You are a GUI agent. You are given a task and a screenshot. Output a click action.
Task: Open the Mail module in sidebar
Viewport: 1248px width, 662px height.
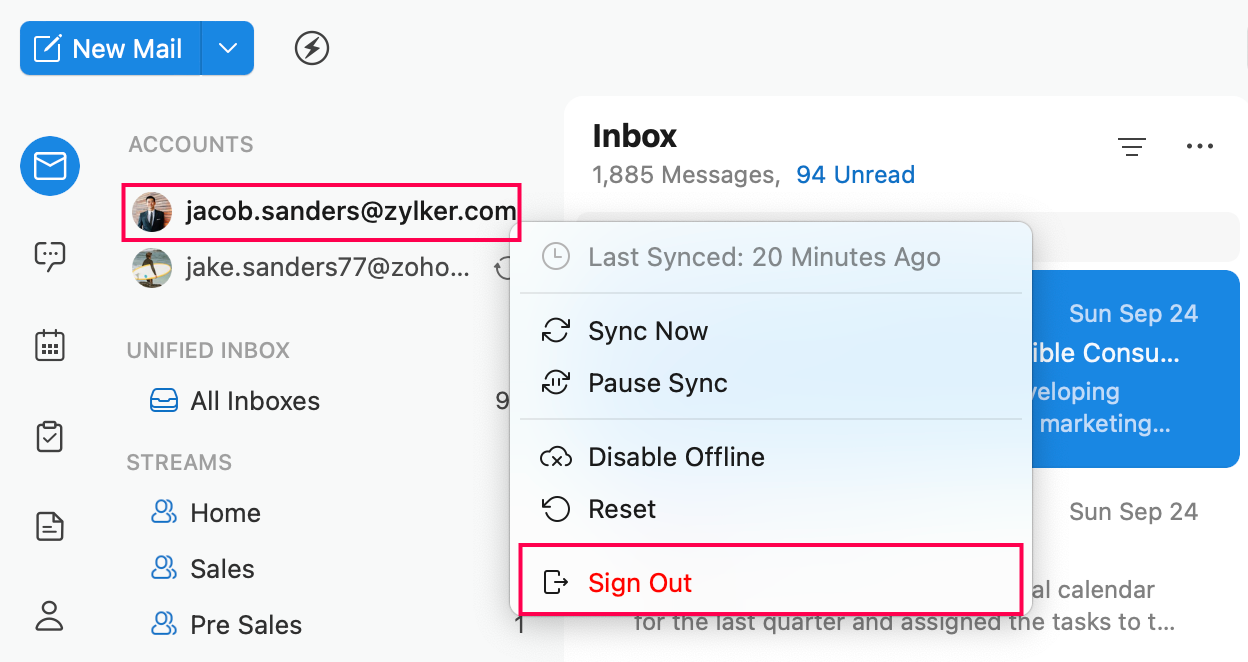[x=50, y=166]
